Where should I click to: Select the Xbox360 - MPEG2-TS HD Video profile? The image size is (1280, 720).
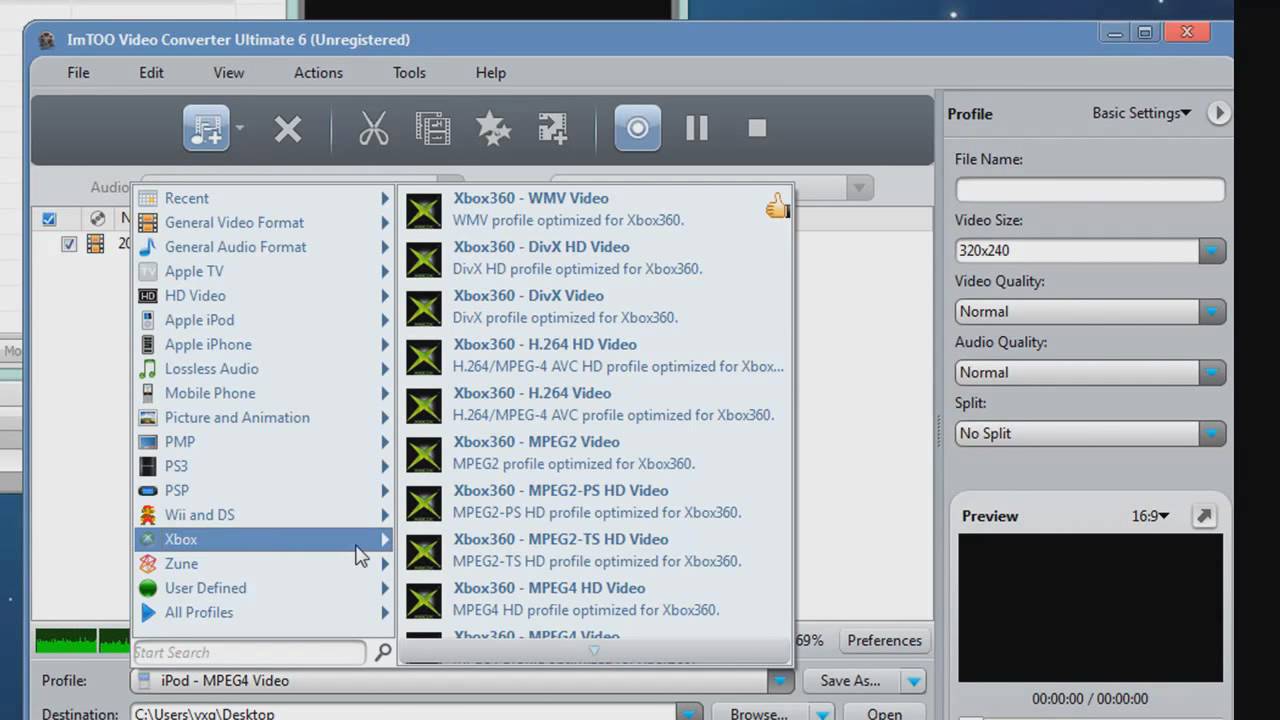pyautogui.click(x=596, y=550)
